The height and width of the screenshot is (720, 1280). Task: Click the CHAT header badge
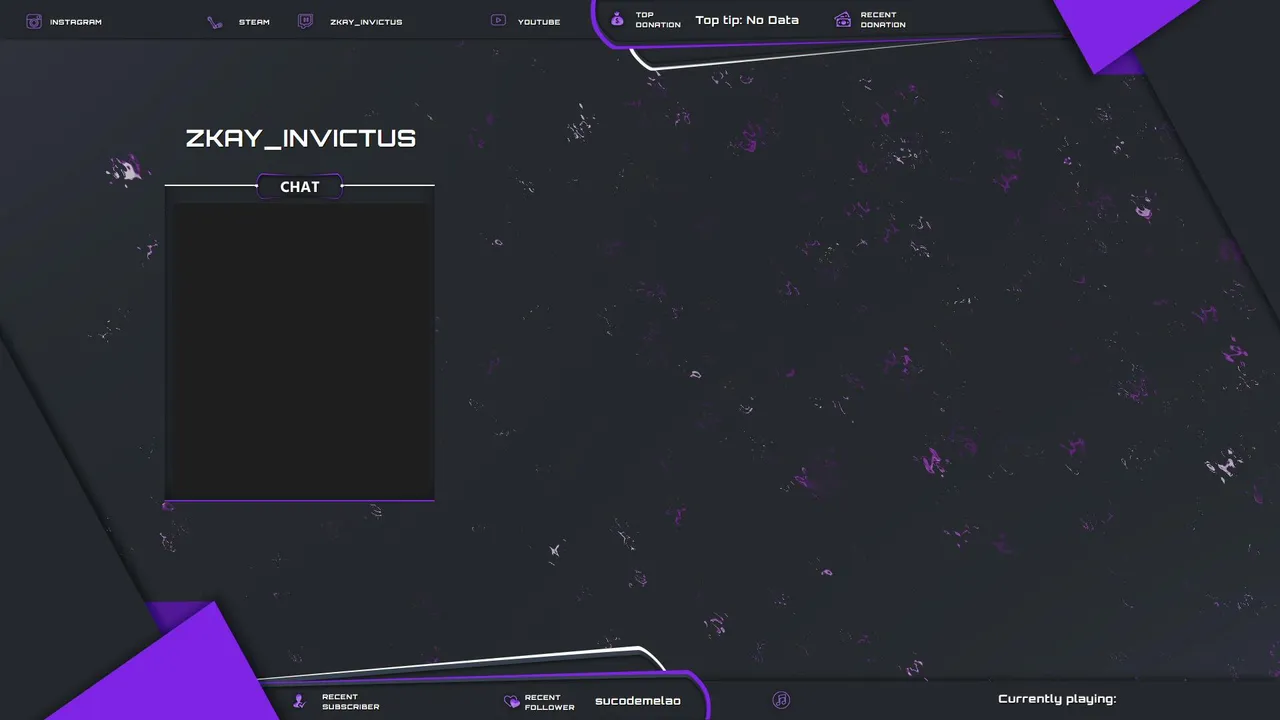pyautogui.click(x=300, y=186)
